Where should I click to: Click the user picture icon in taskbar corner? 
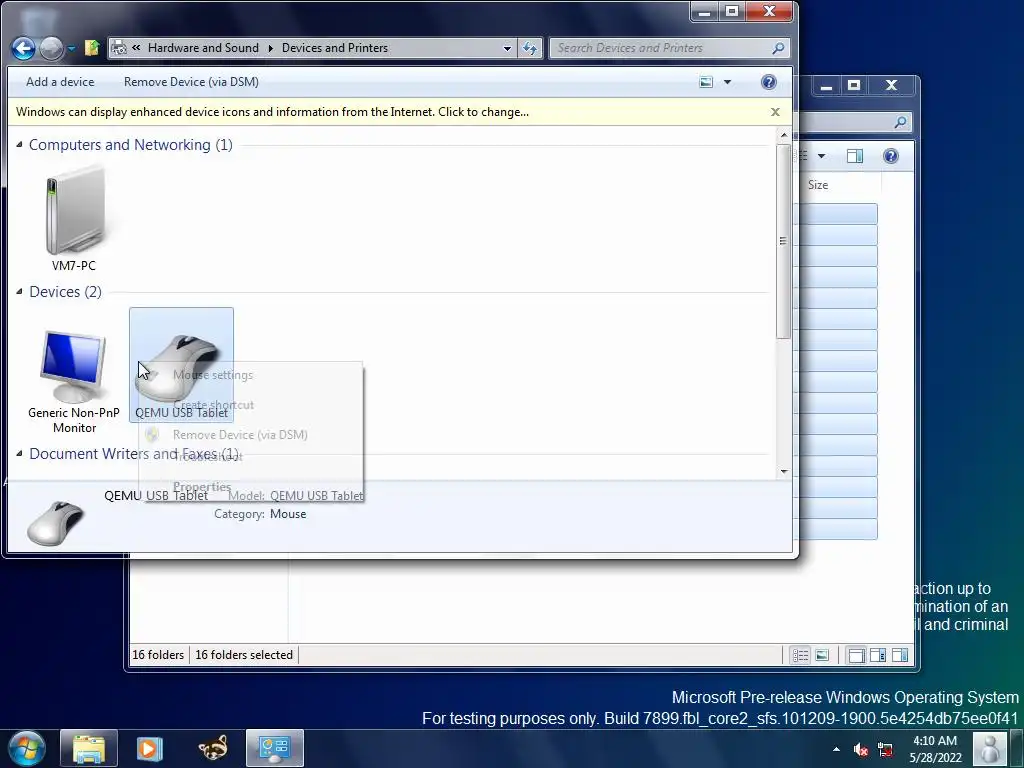pos(990,749)
